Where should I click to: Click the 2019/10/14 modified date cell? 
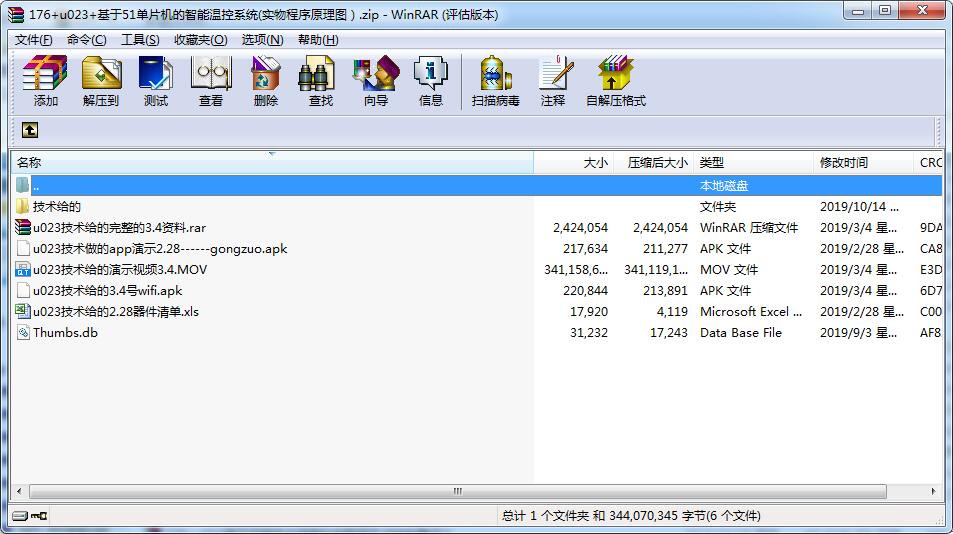[859, 207]
